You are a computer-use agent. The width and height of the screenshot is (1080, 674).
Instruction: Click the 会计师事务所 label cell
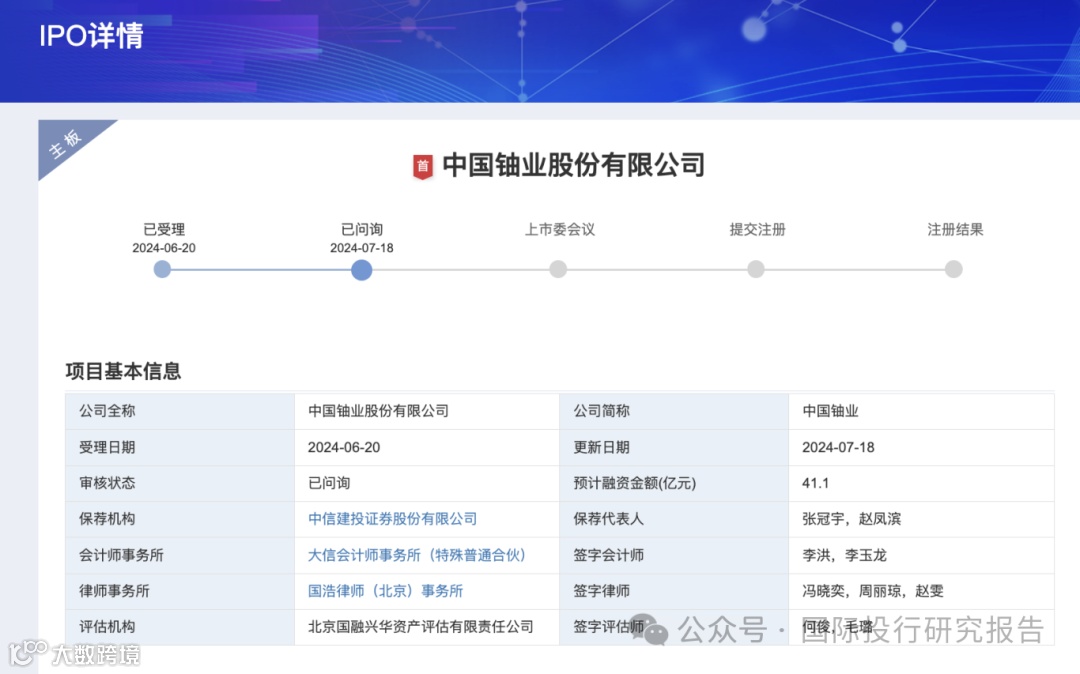(180, 556)
